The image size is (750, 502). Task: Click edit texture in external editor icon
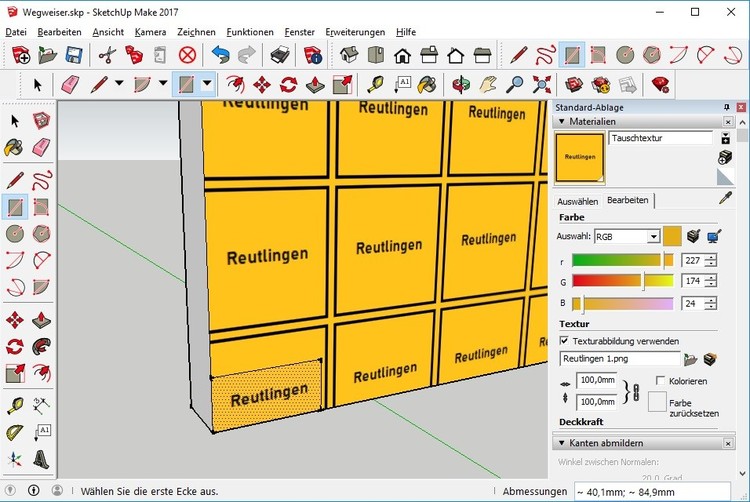pos(711,359)
